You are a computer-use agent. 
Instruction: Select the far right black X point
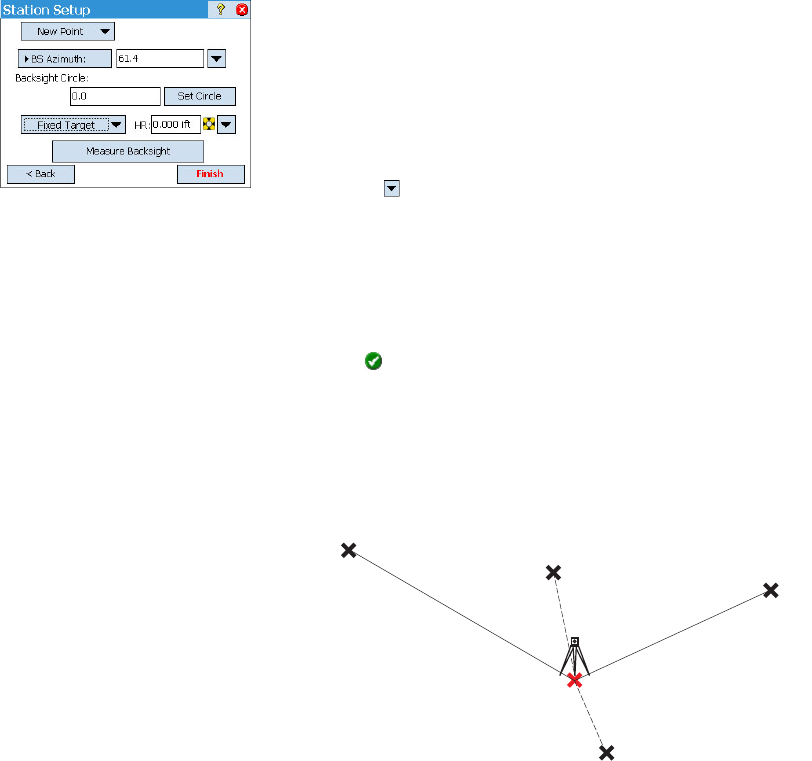(771, 590)
